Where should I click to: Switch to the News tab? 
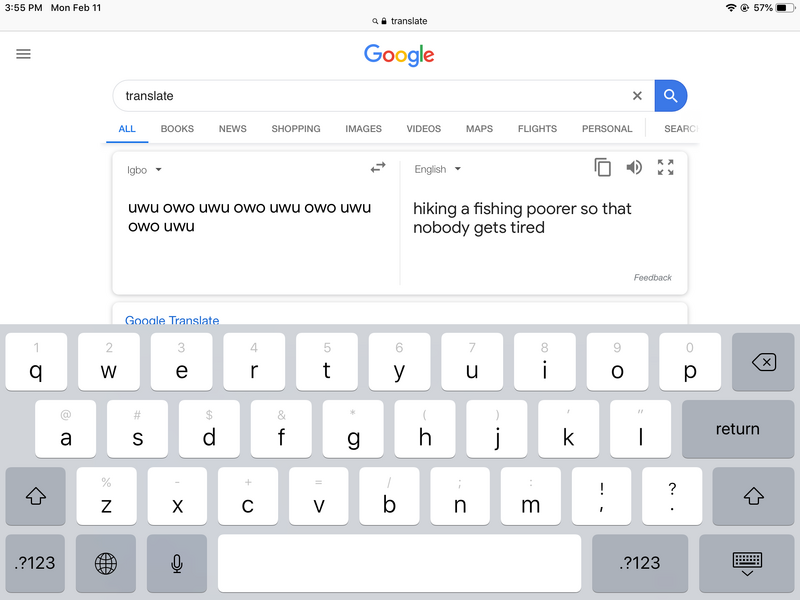[x=233, y=129]
